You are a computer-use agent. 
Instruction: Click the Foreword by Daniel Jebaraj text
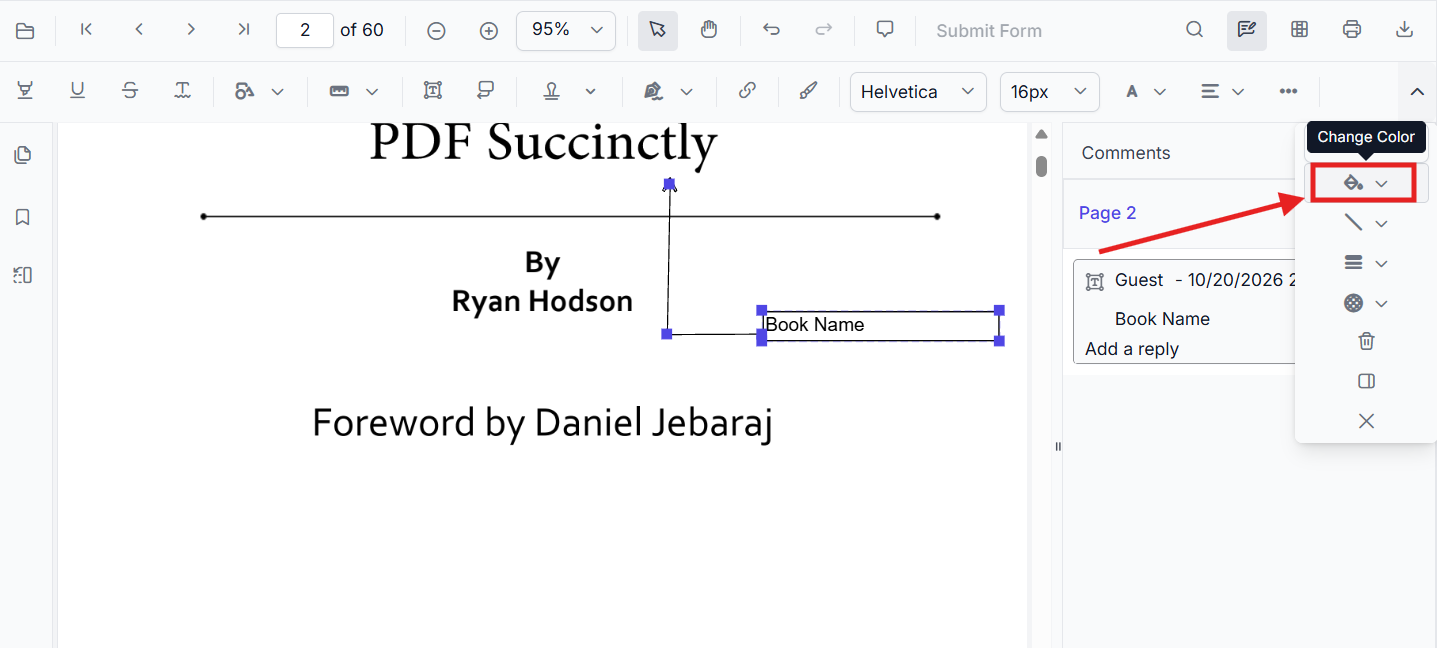pos(542,423)
